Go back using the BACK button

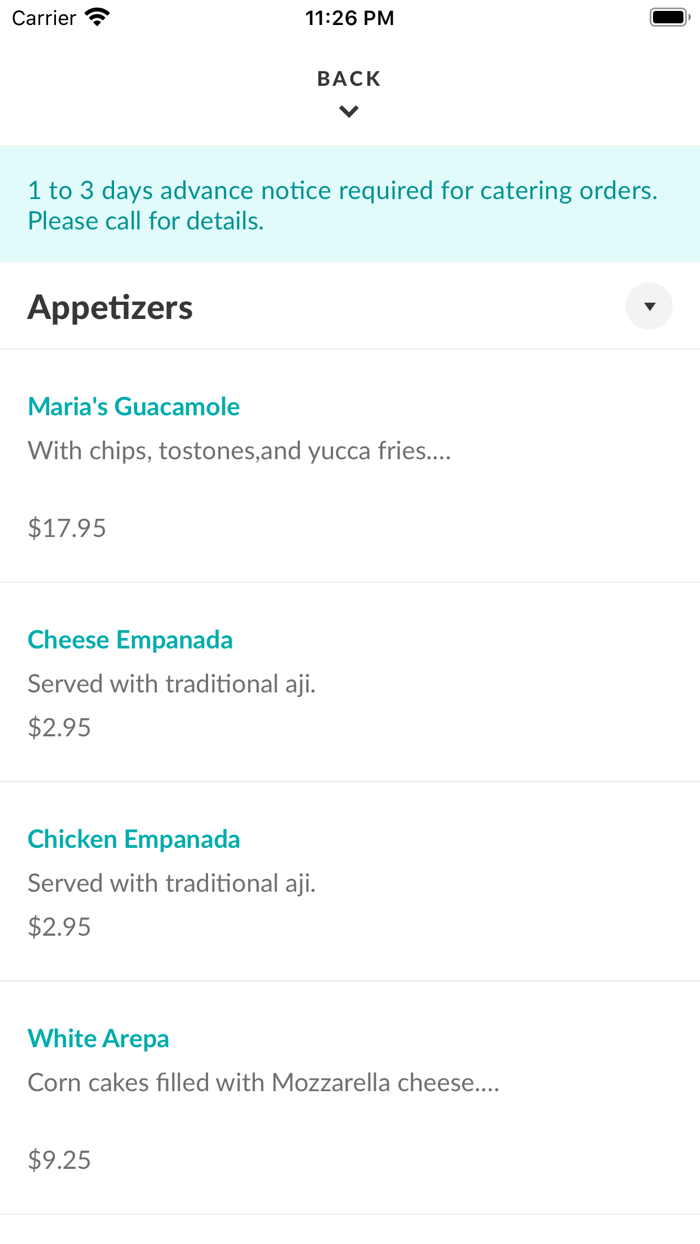[348, 78]
